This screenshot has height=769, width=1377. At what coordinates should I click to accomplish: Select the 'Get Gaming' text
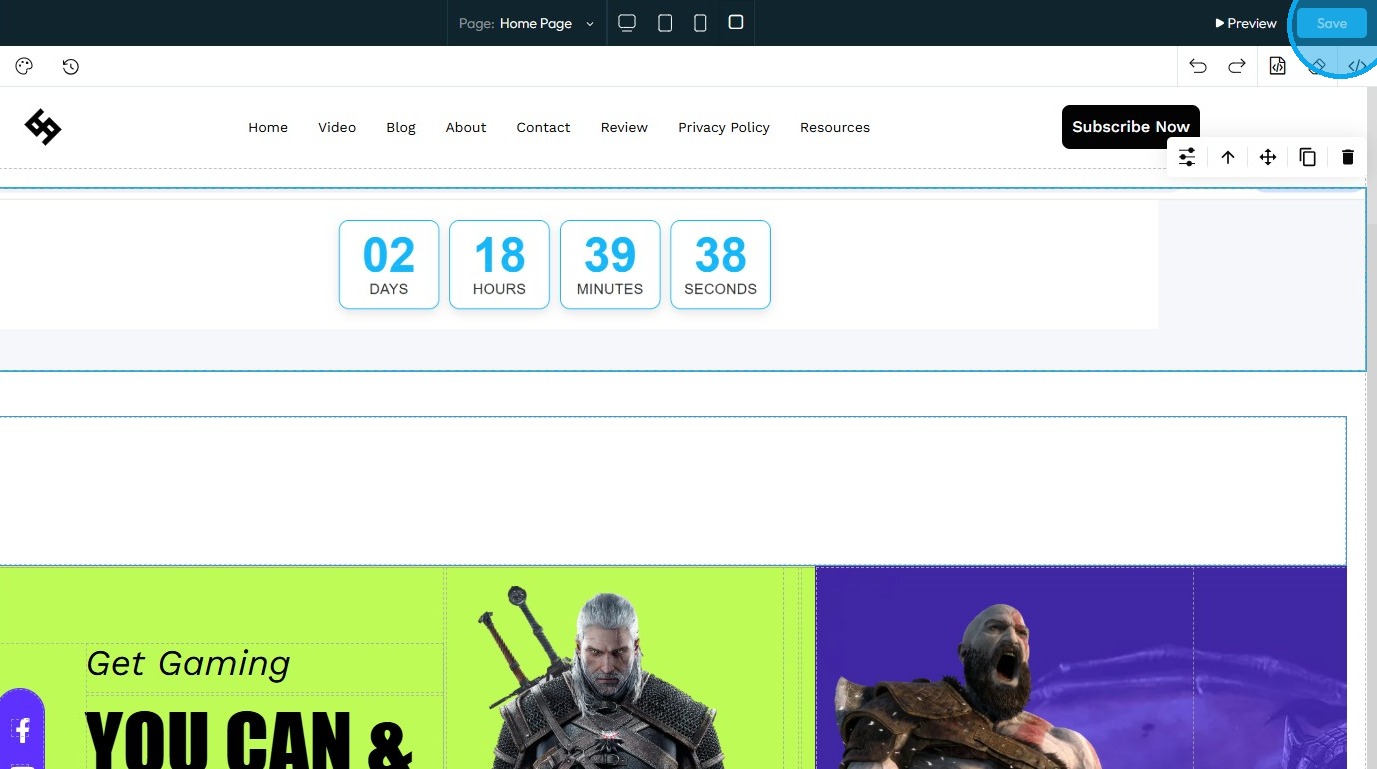pyautogui.click(x=188, y=663)
